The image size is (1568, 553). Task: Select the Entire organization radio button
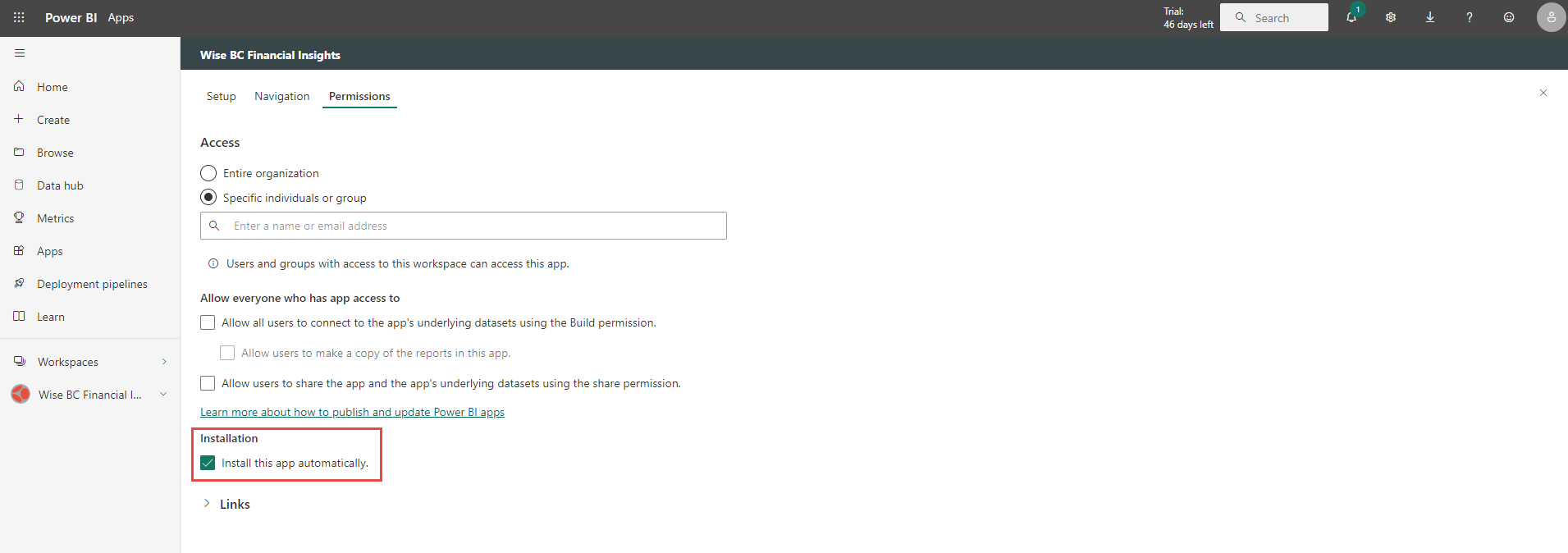(208, 173)
